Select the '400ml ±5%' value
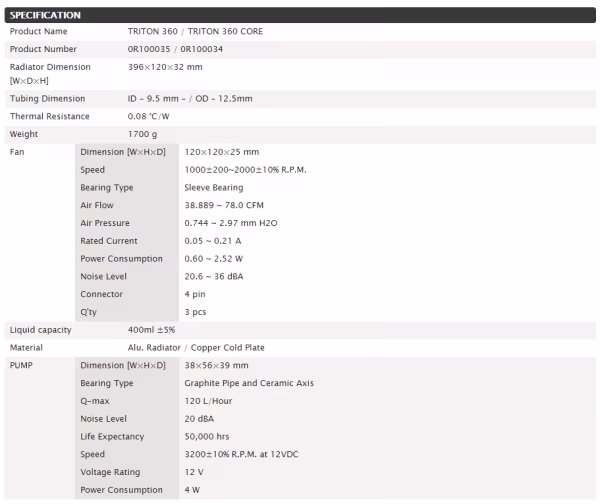The image size is (600, 504). (151, 330)
